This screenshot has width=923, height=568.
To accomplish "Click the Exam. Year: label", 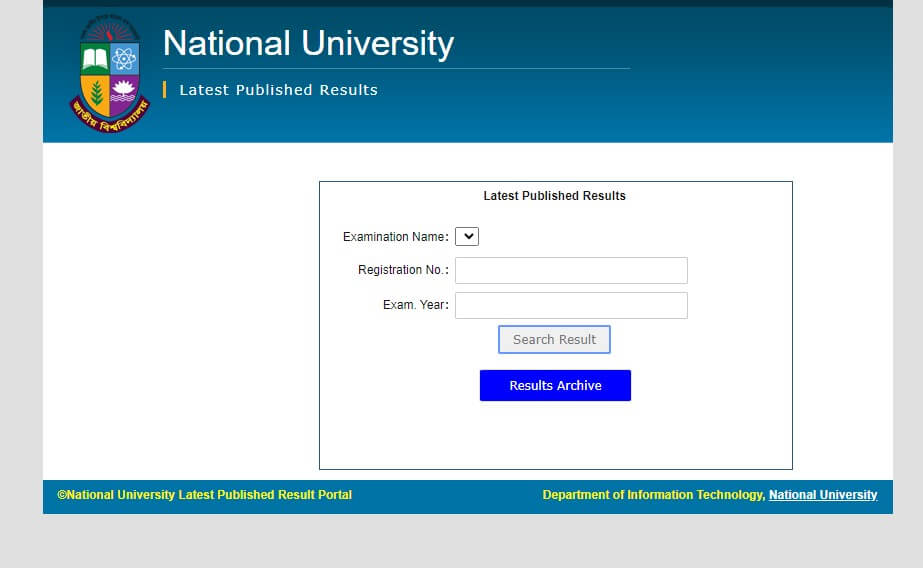I will point(416,305).
